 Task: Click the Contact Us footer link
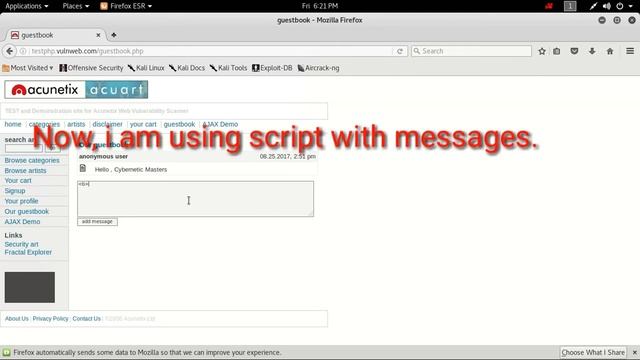pyautogui.click(x=87, y=319)
